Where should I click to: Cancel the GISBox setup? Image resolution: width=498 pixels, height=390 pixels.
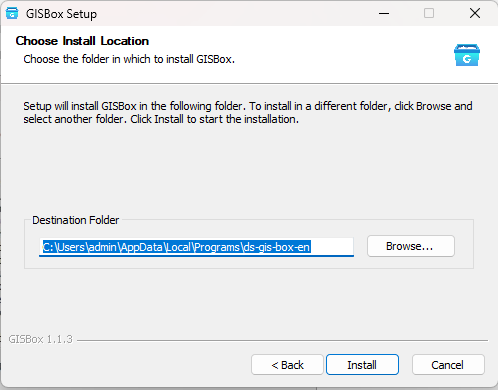pyautogui.click(x=448, y=365)
